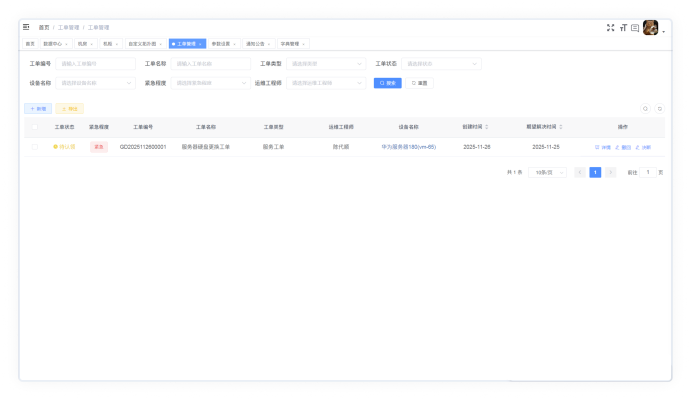Click the blue 搜索 button
691x400 pixels.
pyautogui.click(x=387, y=83)
